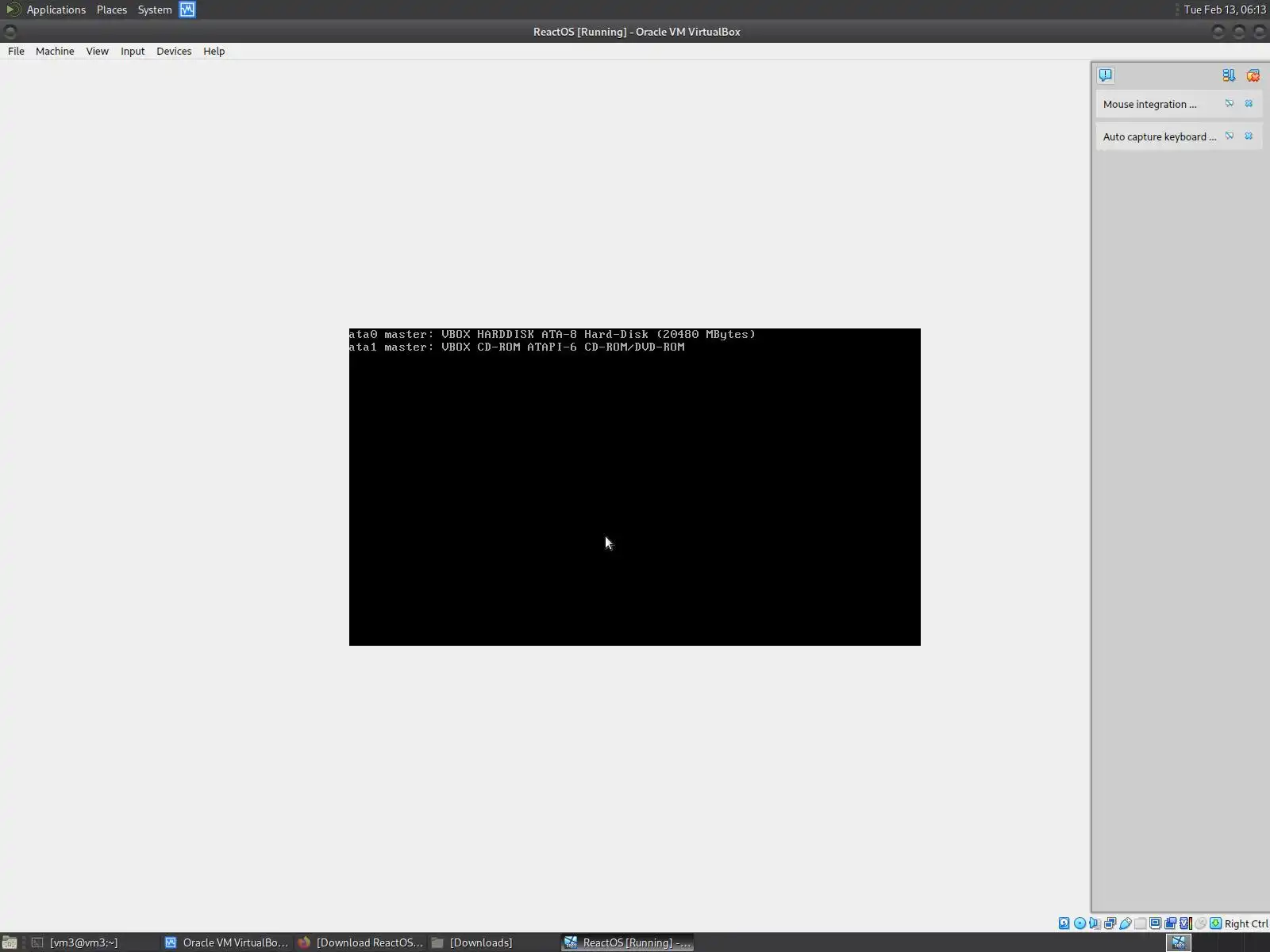Click the ata1 master VBOX CD-ROM boot line
Image resolution: width=1270 pixels, height=952 pixels.
pyautogui.click(x=517, y=347)
